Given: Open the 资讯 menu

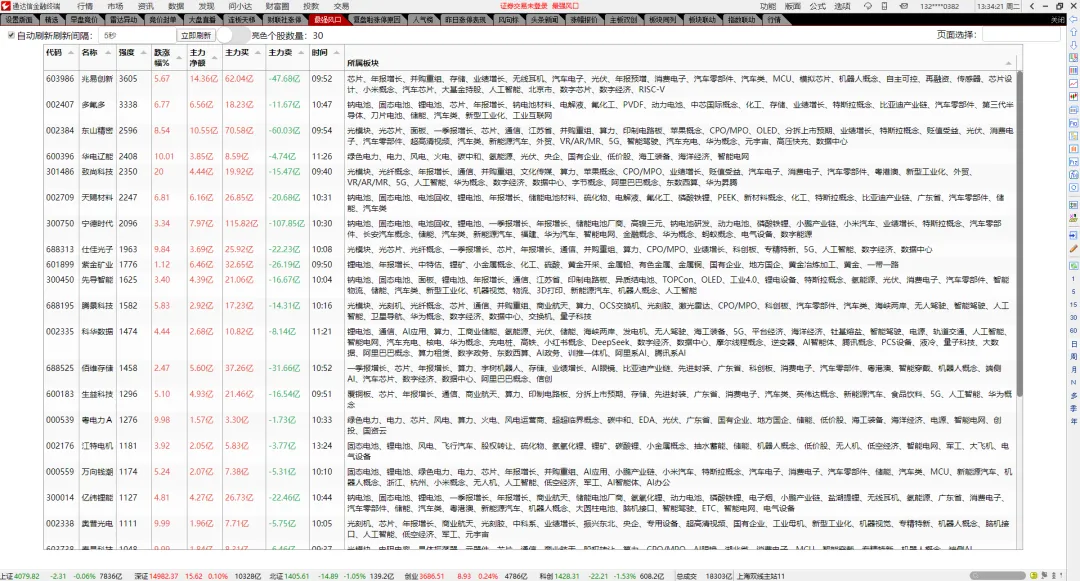Looking at the screenshot, I should coord(145,6).
